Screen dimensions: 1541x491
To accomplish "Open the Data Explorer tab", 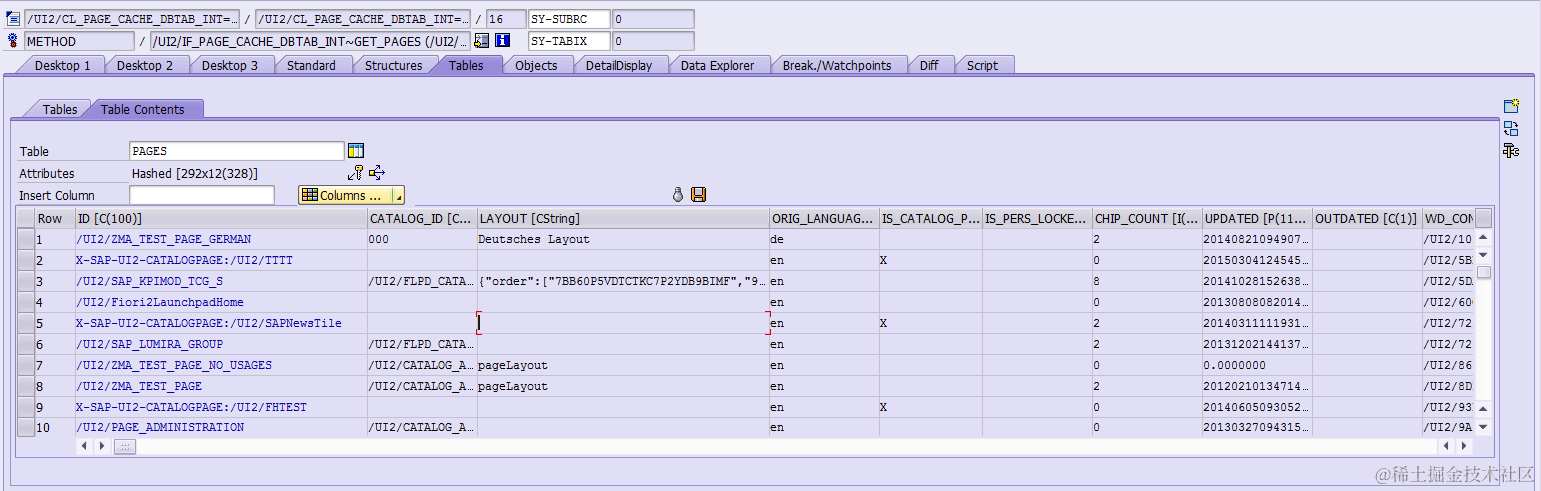I will click(717, 65).
